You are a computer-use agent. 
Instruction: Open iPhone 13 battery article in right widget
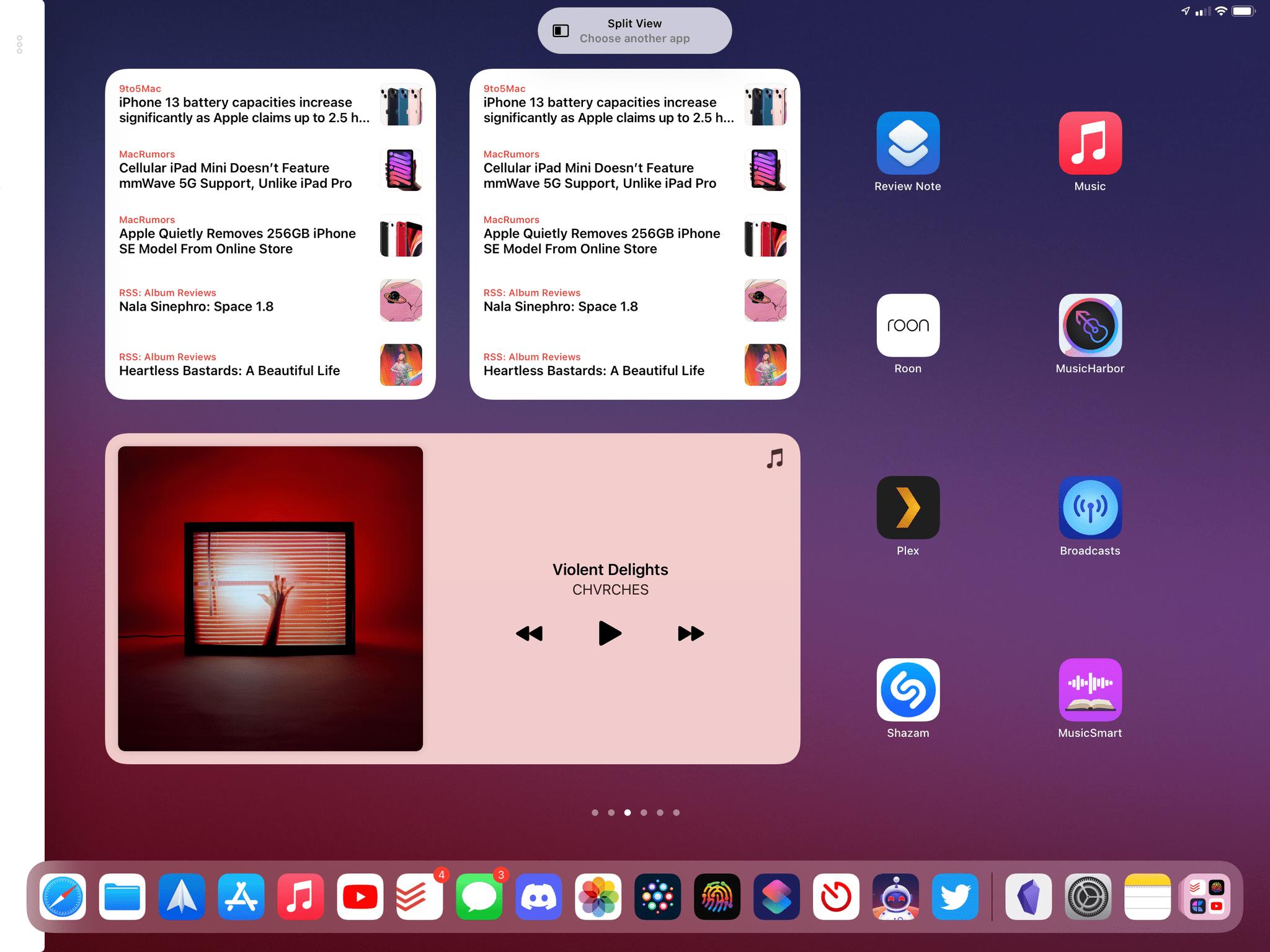click(635, 104)
